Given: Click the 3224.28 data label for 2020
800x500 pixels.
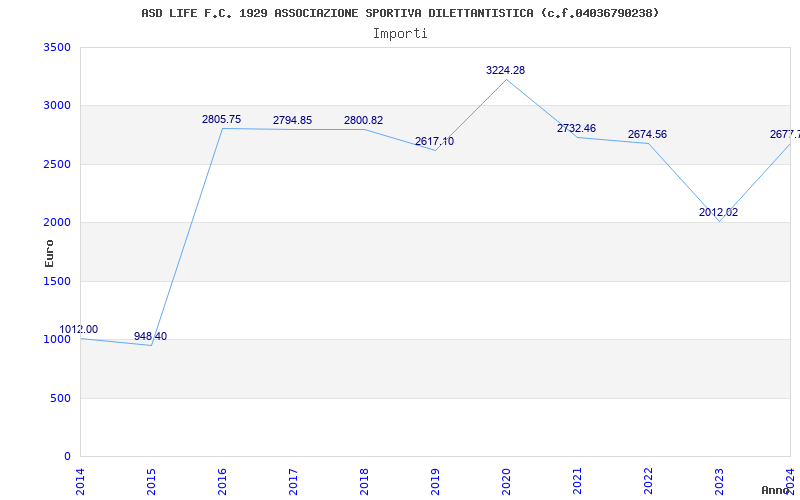Looking at the screenshot, I should pos(505,70).
